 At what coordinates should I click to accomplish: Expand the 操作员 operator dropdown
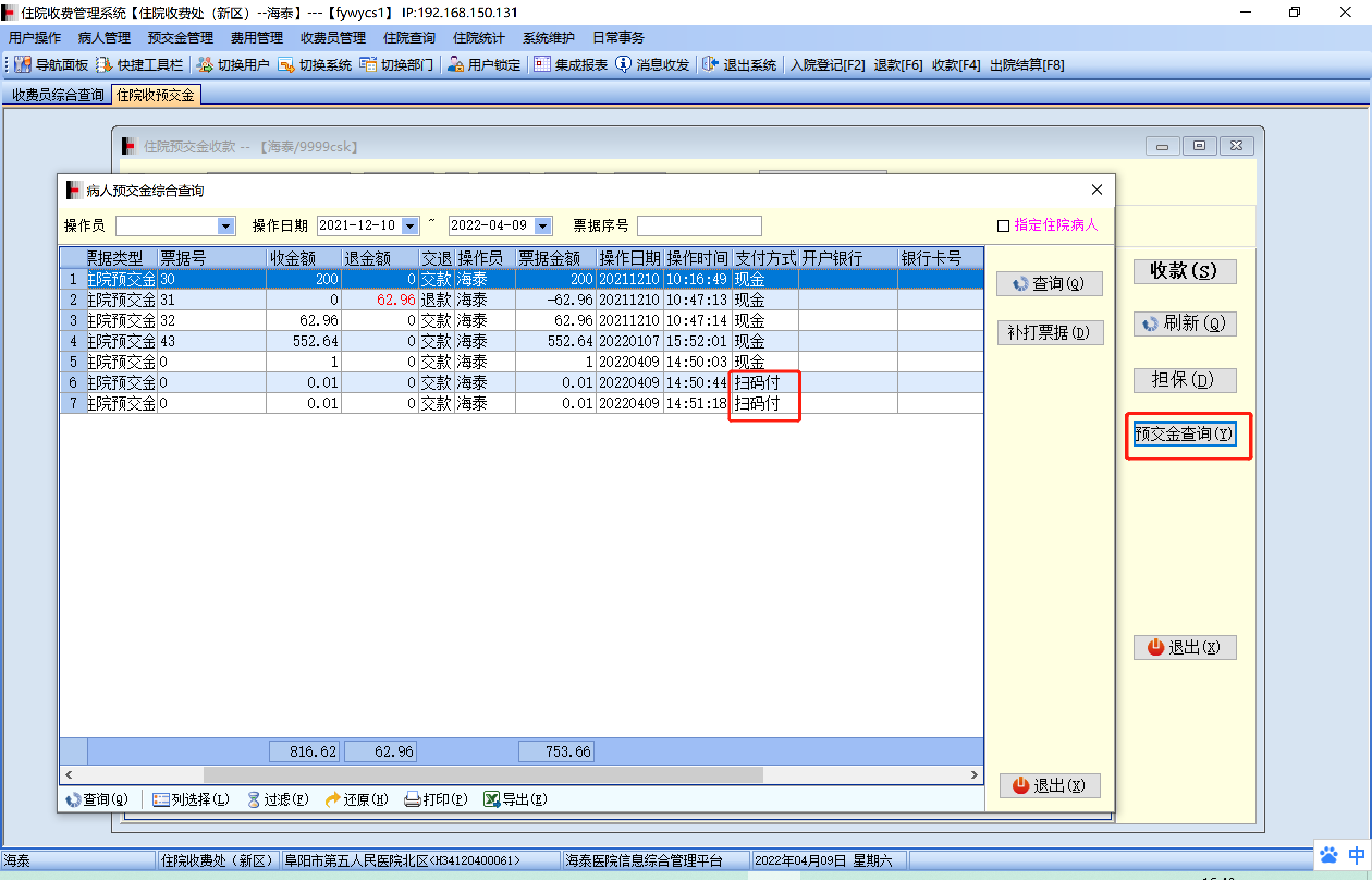coord(226,227)
